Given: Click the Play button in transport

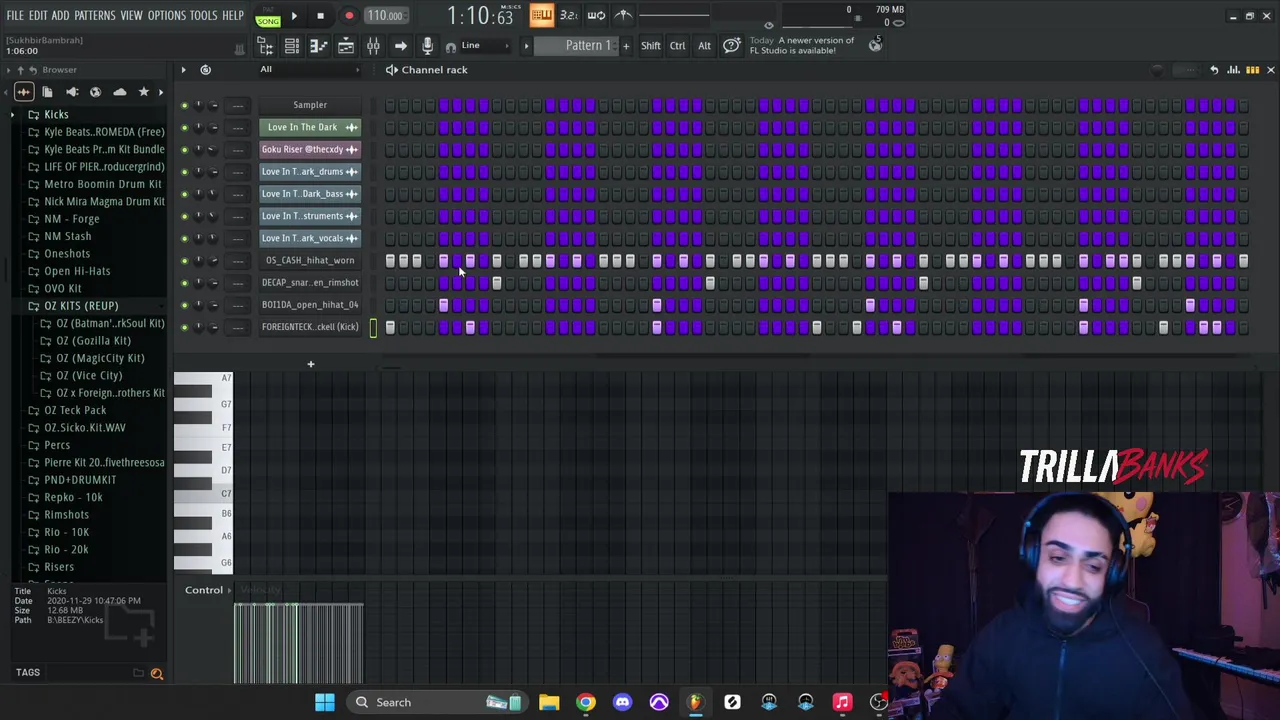Looking at the screenshot, I should tap(294, 16).
